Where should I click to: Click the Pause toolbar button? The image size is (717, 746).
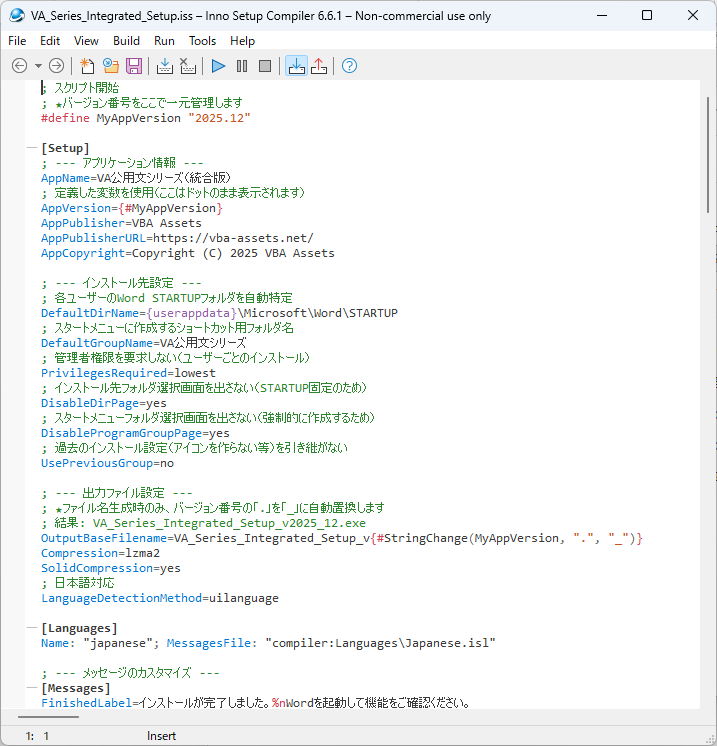242,66
